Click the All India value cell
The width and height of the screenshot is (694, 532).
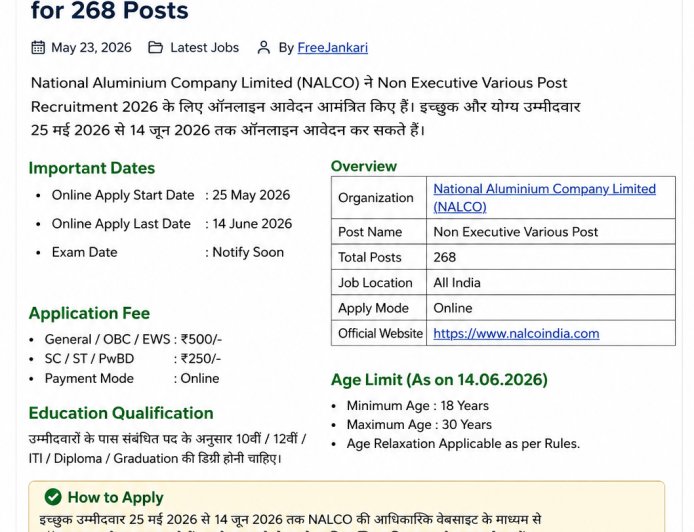[551, 282]
